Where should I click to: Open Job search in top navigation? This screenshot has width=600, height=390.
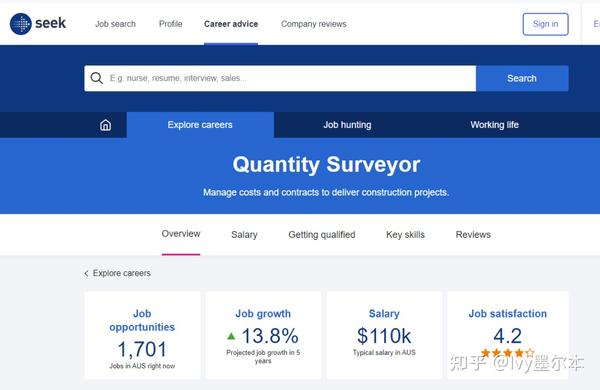115,24
